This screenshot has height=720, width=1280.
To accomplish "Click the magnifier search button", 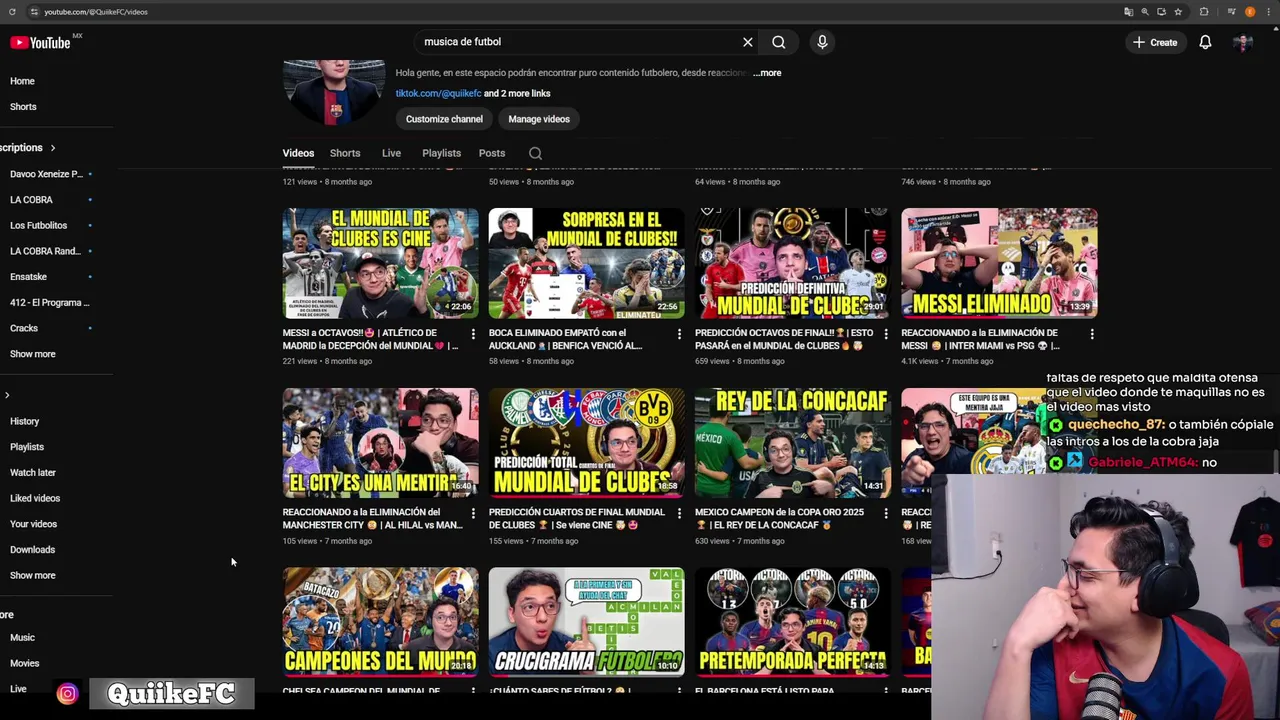I will click(778, 42).
